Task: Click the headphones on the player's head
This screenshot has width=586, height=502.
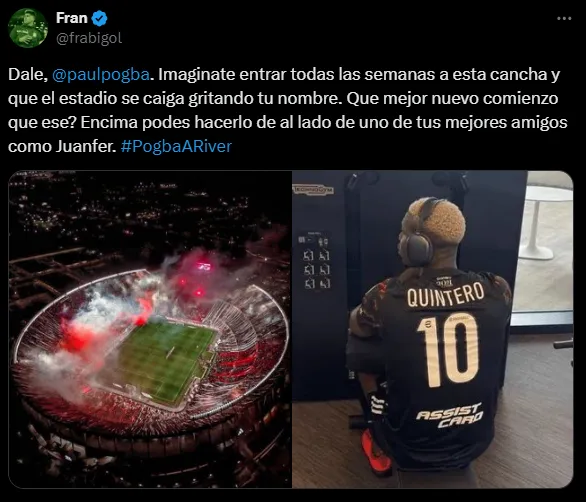Action: [418, 235]
